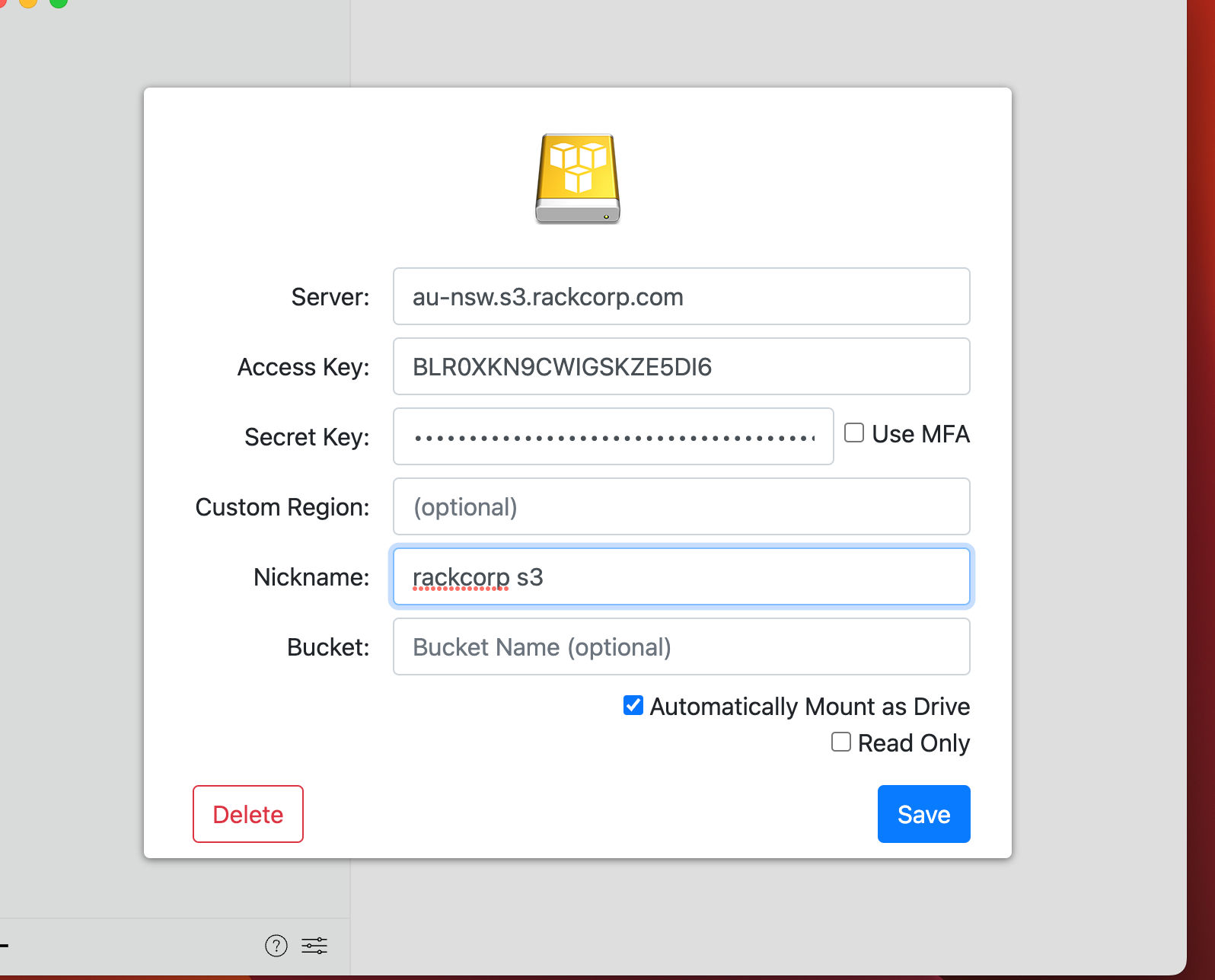
Task: Focus the Bucket Name field
Action: pos(681,646)
